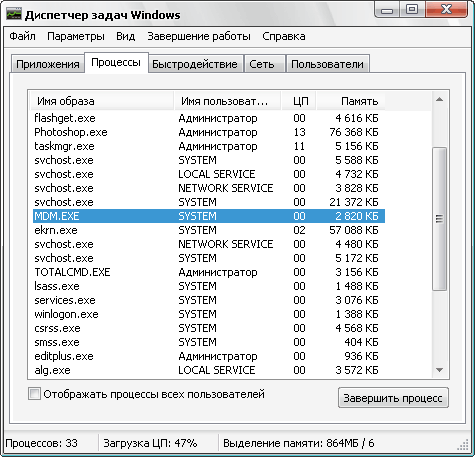Select svchost.exe using 4 480 КБ
475x457 pixels.
[209, 244]
